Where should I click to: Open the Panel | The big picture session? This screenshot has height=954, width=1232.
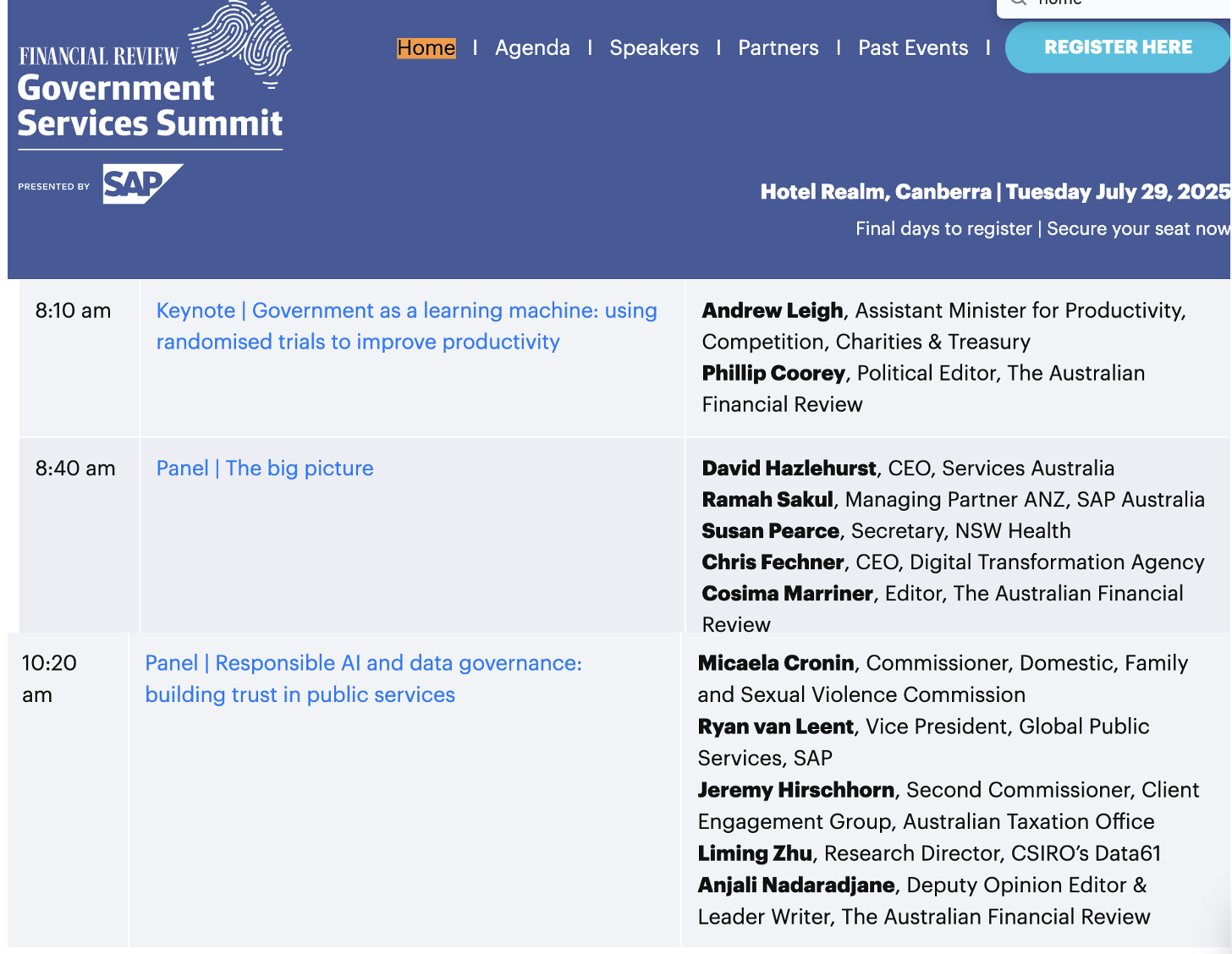(265, 468)
